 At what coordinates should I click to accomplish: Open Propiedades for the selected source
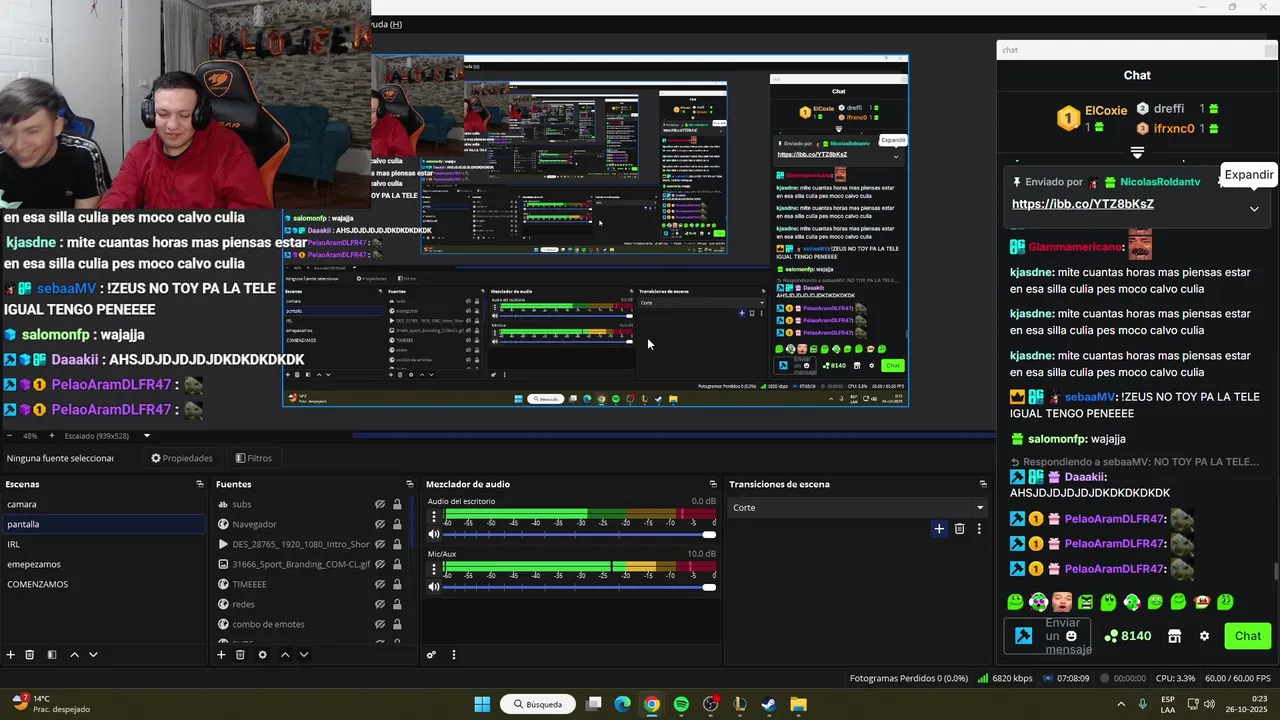click(182, 458)
